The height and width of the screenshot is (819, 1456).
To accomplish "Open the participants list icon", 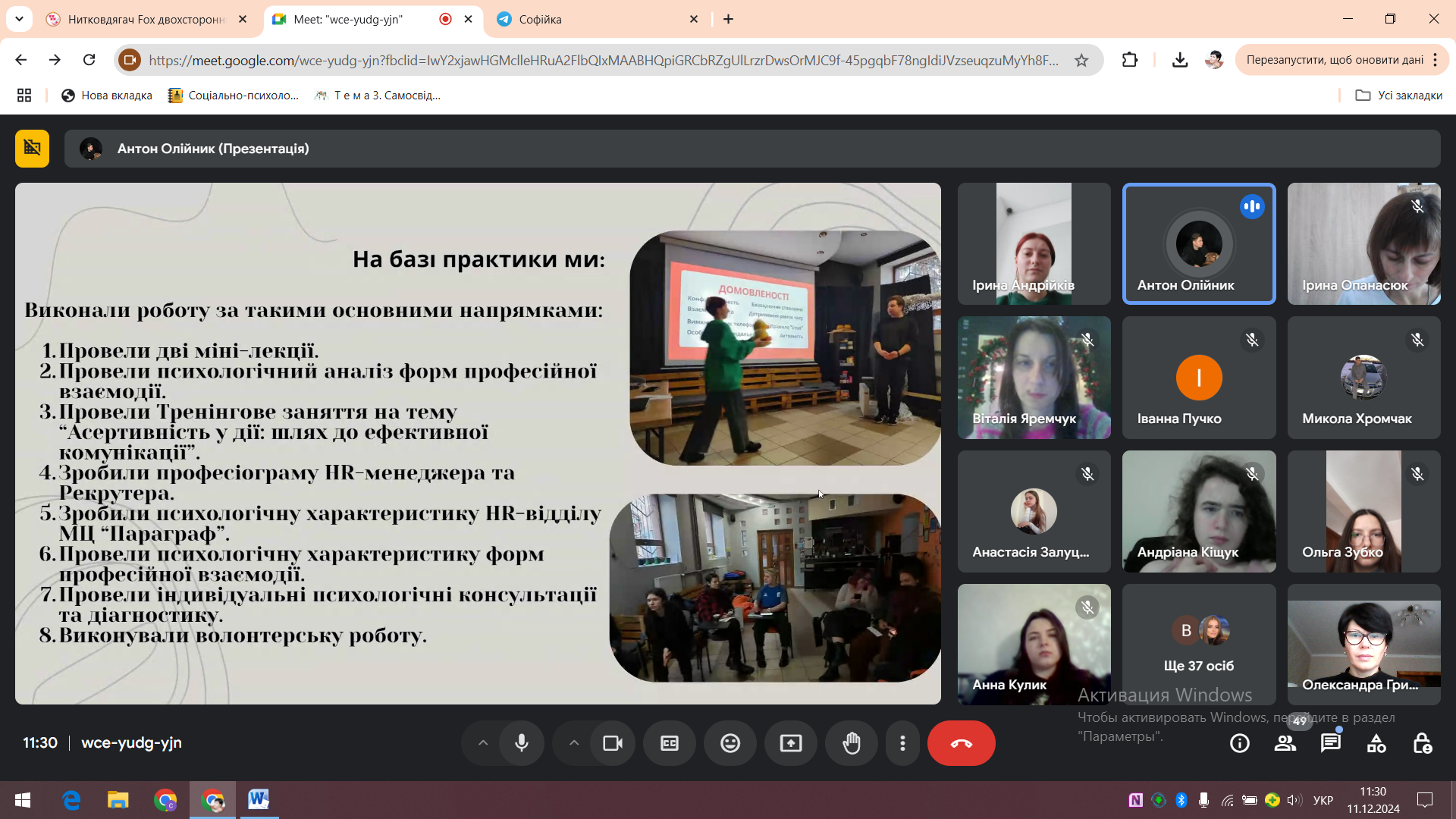I will tap(1285, 743).
